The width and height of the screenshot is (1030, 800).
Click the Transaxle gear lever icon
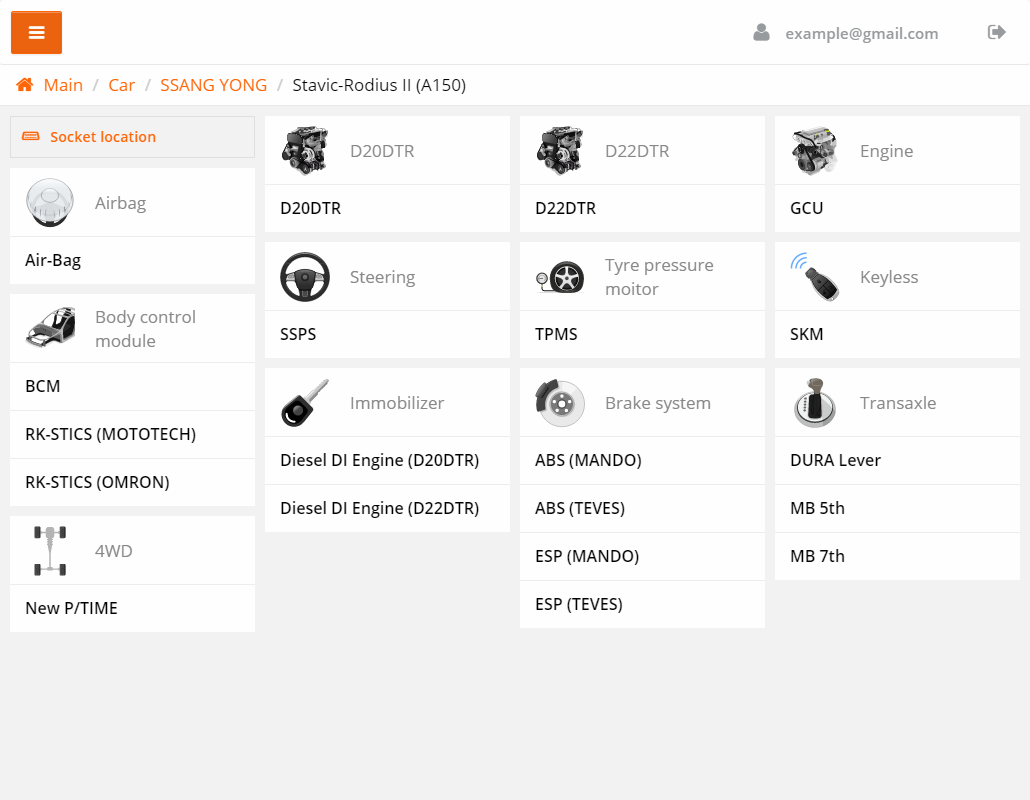coord(814,403)
